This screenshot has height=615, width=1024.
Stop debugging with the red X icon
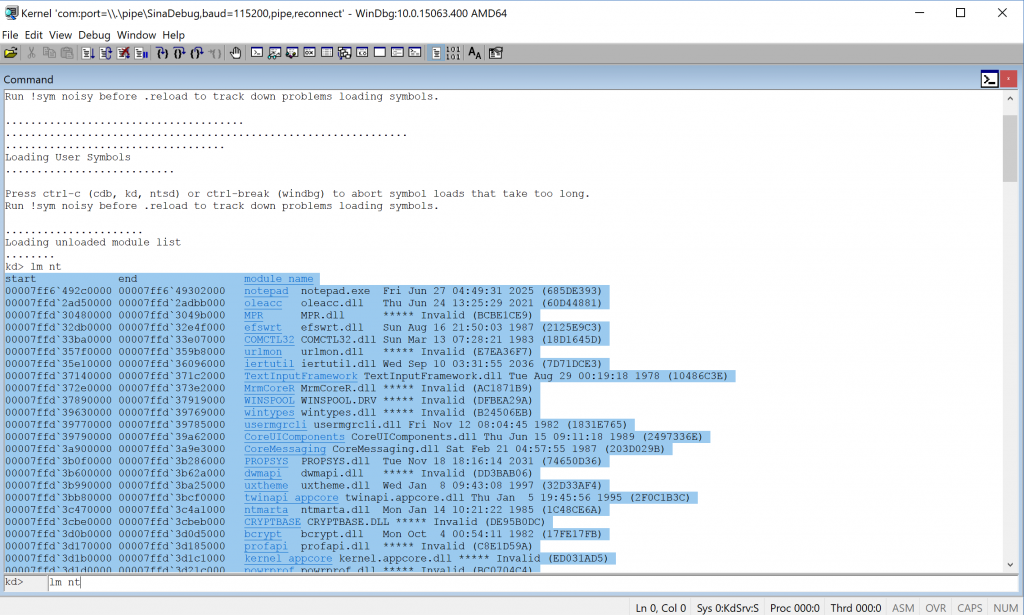click(x=123, y=54)
